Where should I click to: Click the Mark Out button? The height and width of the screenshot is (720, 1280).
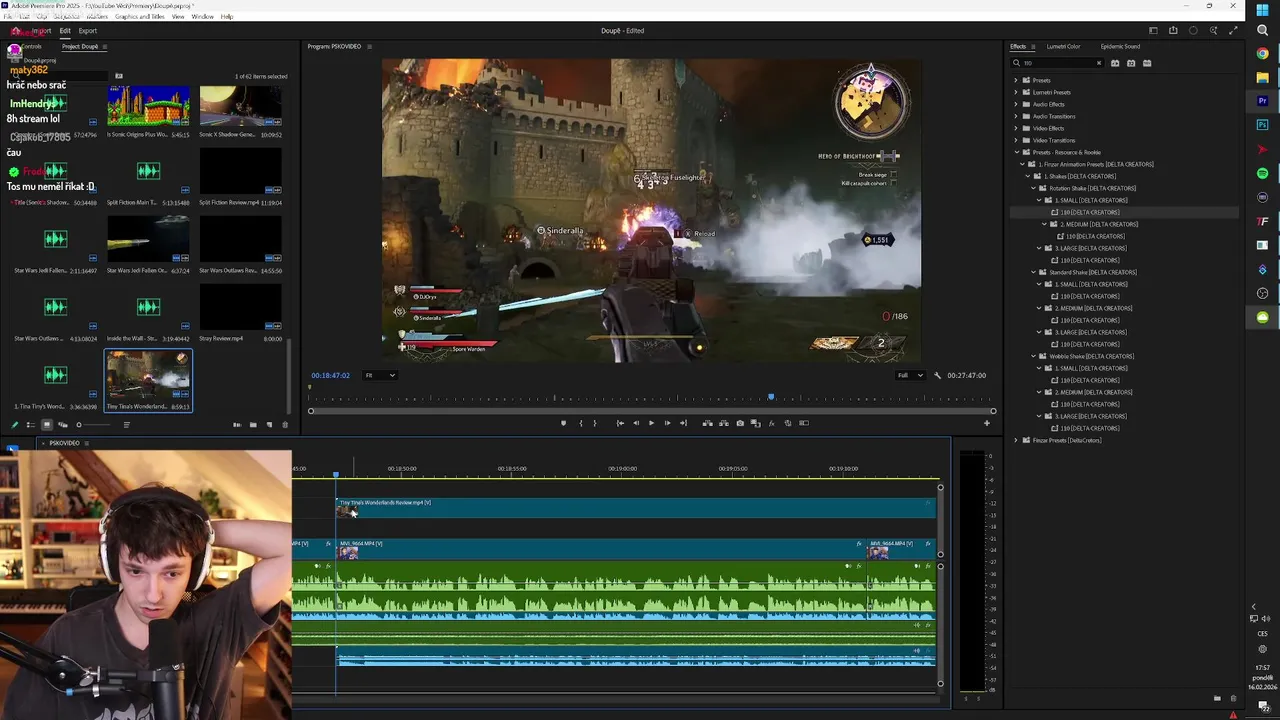pos(594,423)
